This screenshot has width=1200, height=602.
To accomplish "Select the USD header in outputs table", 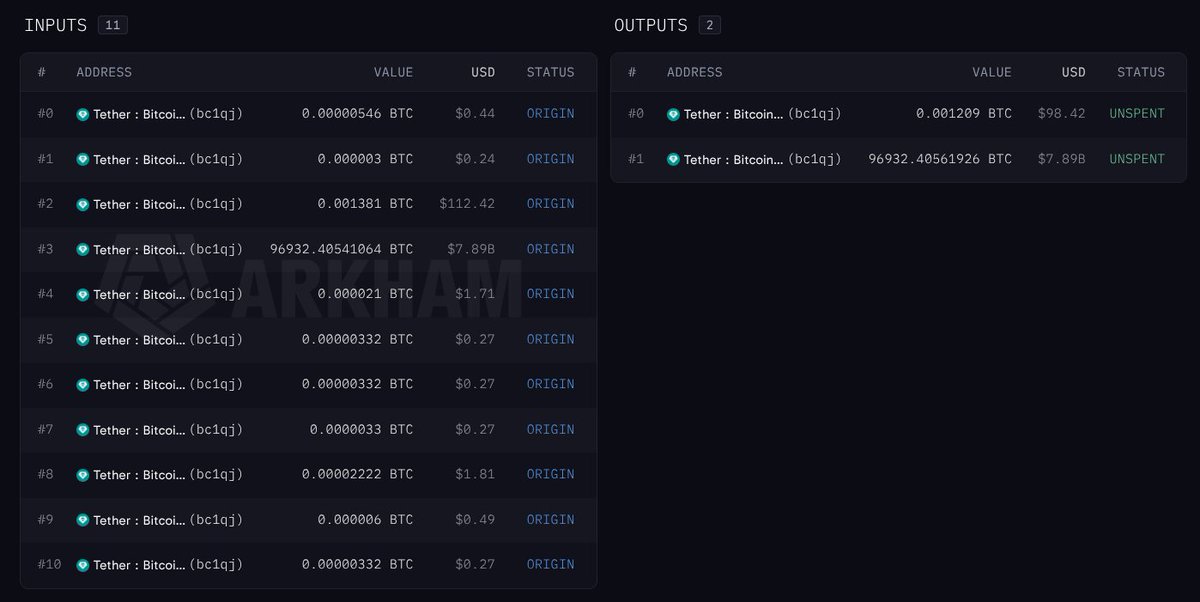I will [x=1073, y=72].
